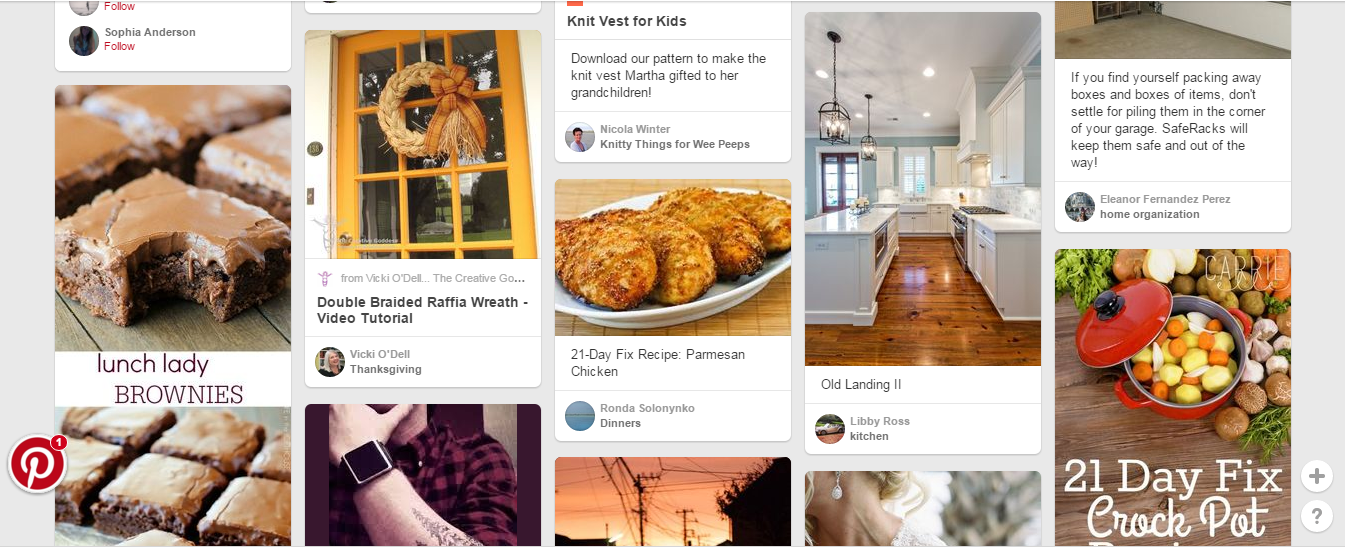Click Sophia Anderson's profile avatar
This screenshot has width=1345, height=547.
84,41
